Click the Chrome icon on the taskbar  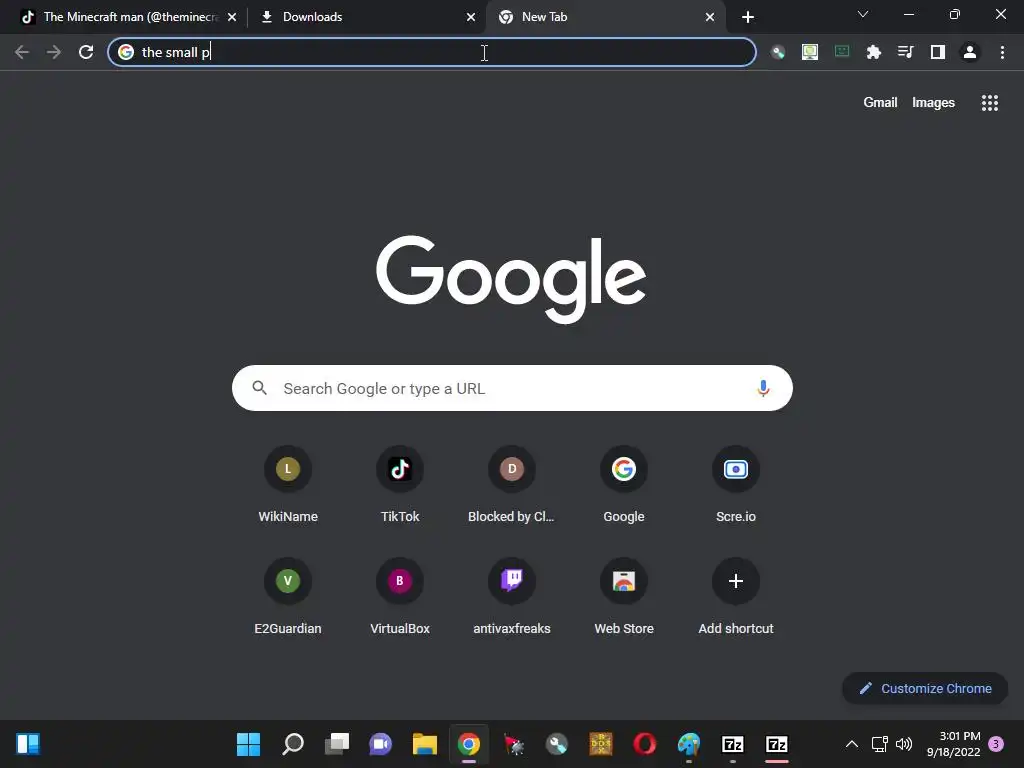pyautogui.click(x=469, y=744)
